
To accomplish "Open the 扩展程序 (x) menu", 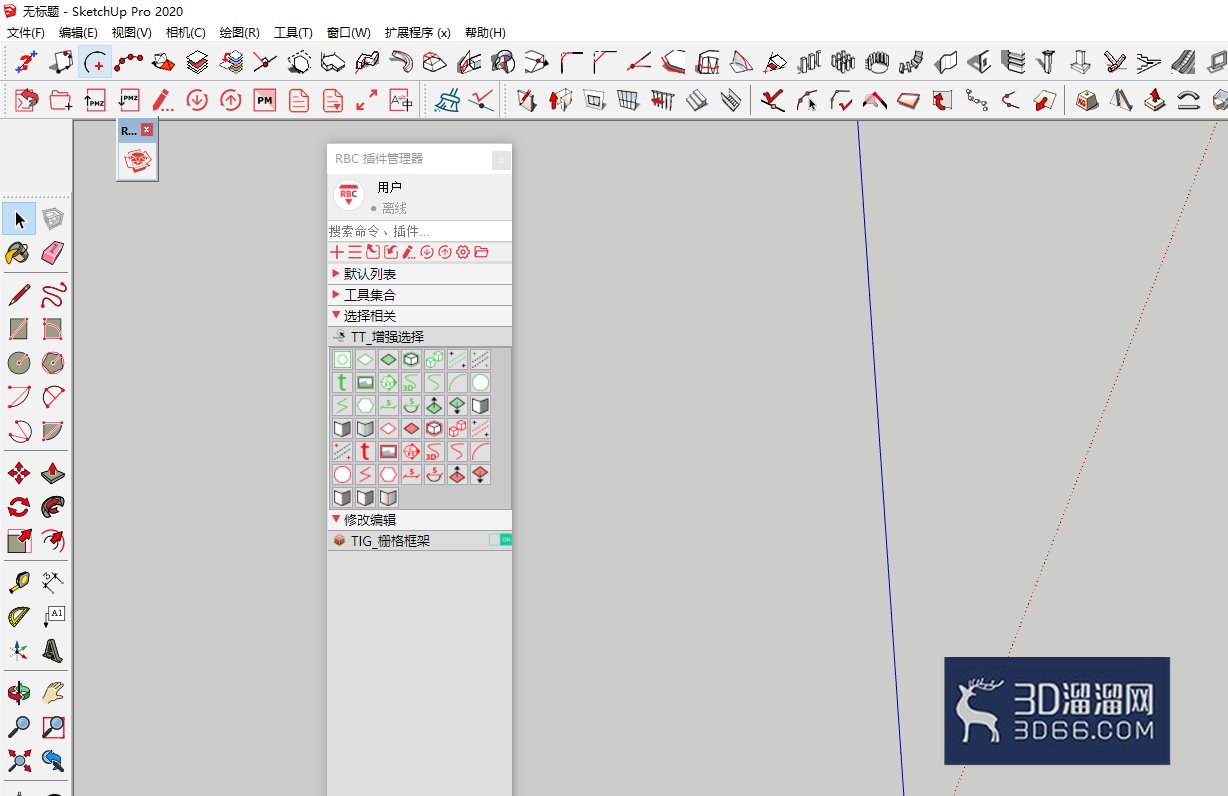I will tap(417, 33).
